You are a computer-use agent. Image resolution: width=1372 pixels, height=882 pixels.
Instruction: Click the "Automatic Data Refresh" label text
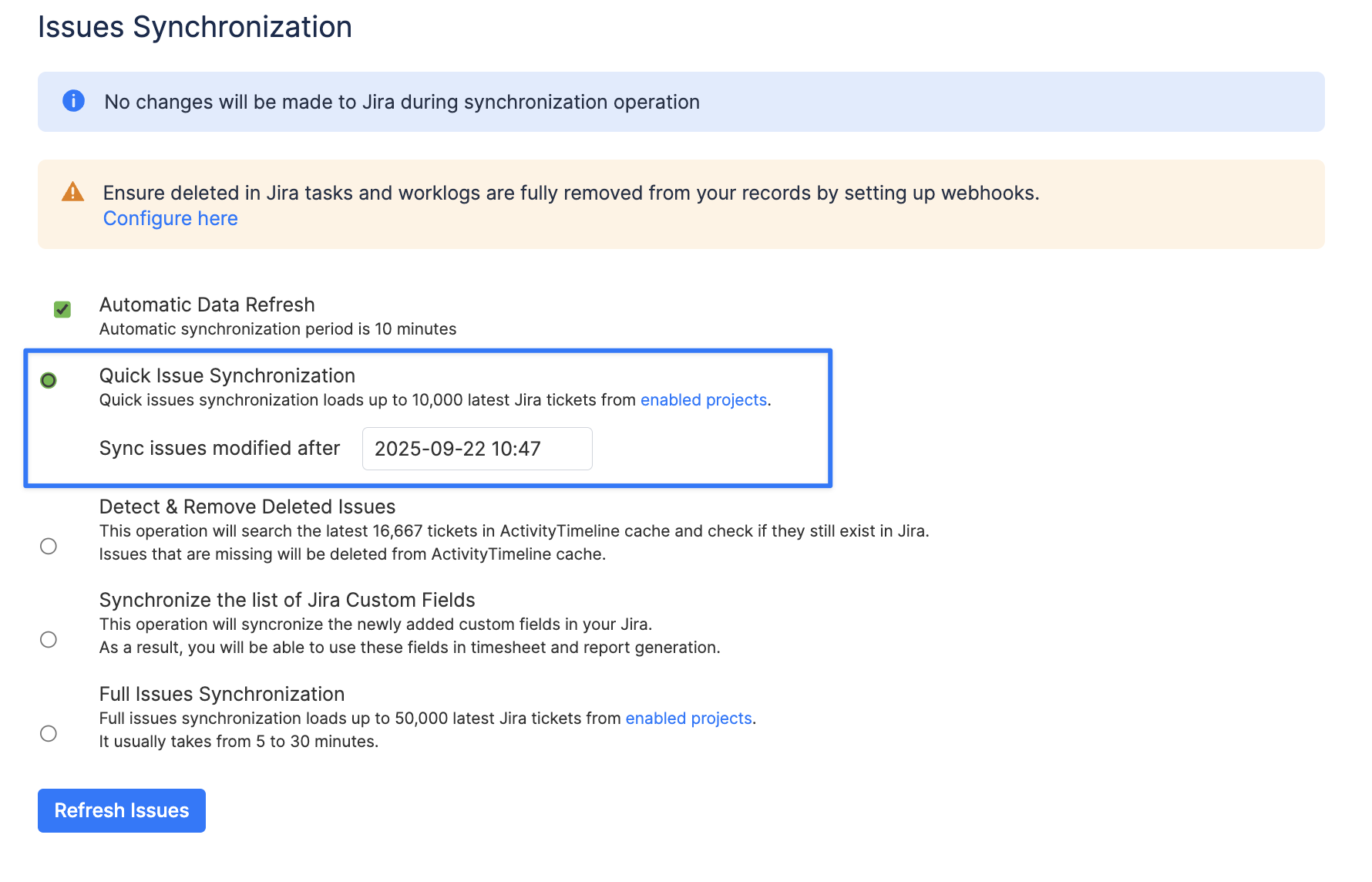[207, 305]
